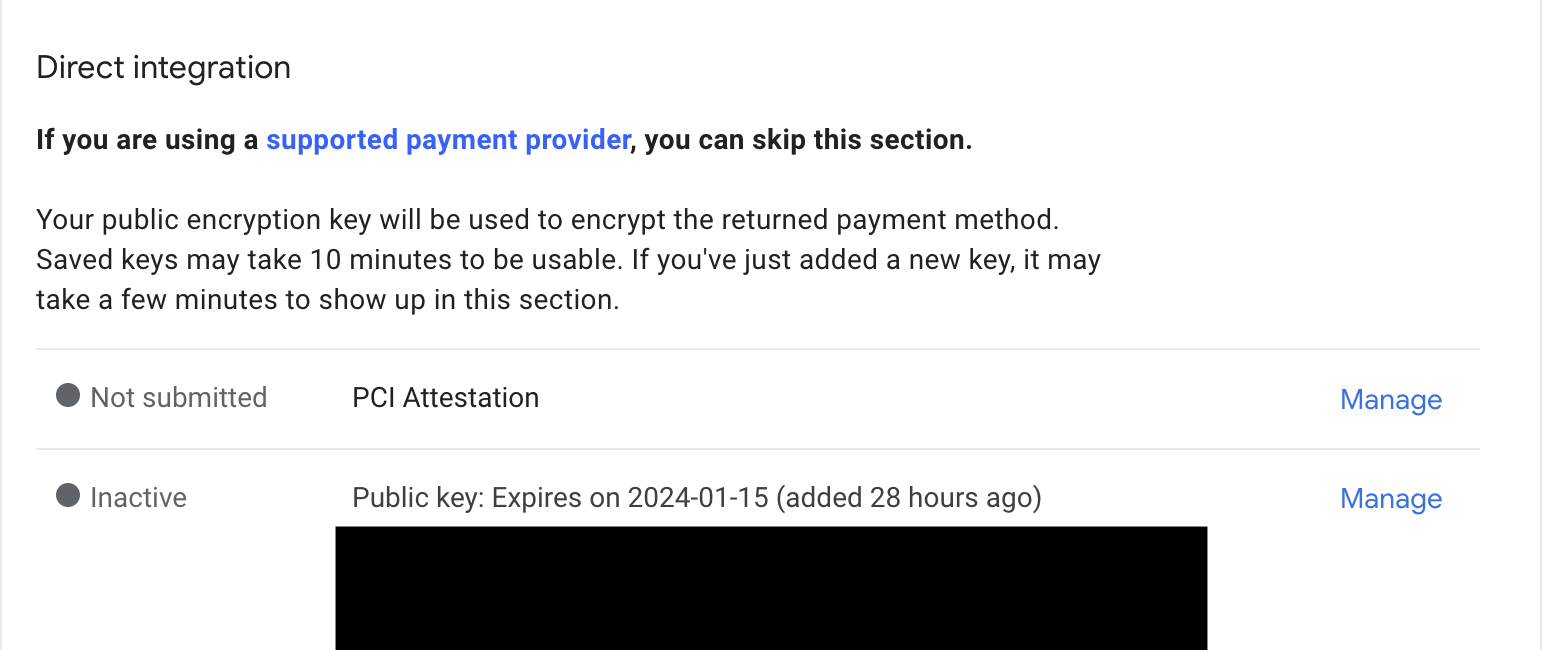Click the PCI Attestation row status indicator

tap(66, 397)
